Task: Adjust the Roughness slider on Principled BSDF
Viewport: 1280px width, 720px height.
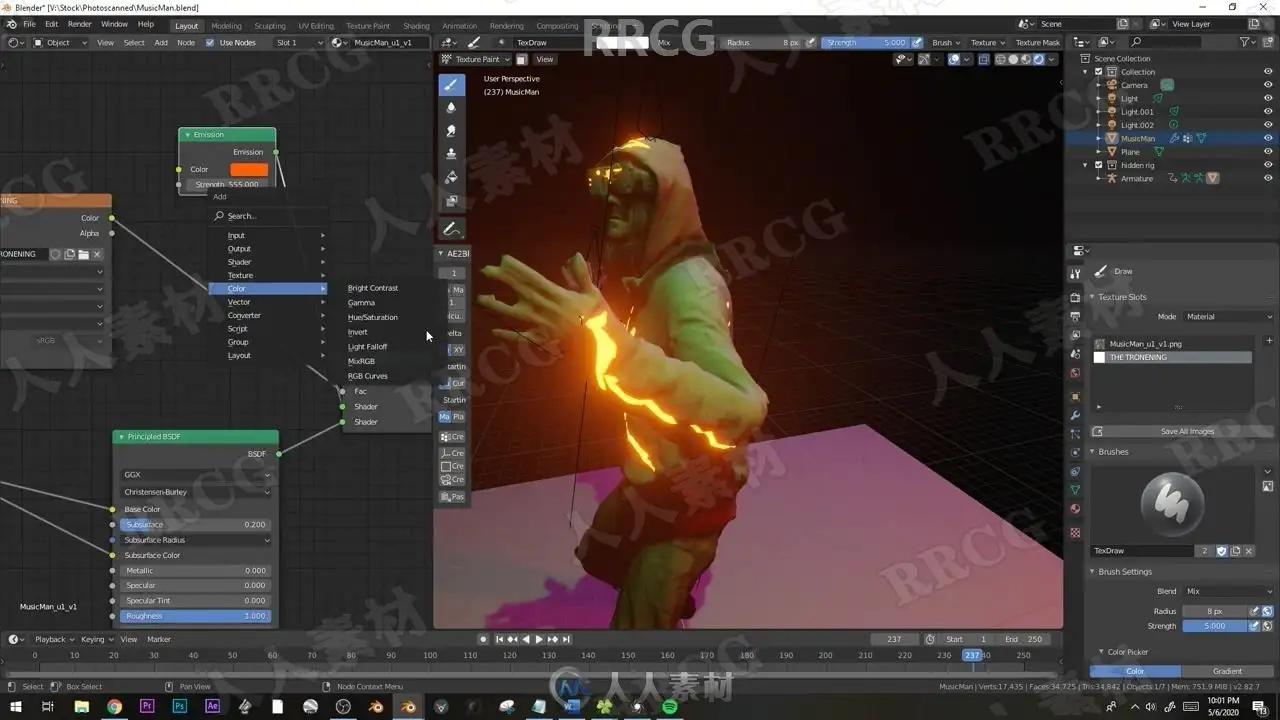Action: (x=195, y=616)
